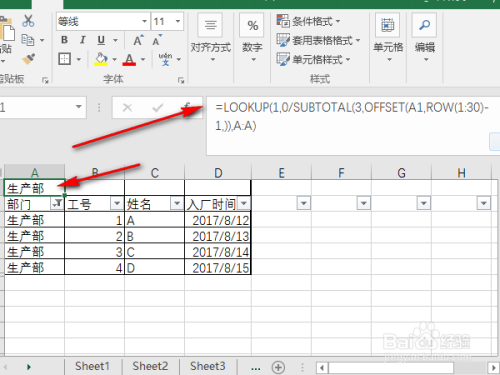Toggle bold formatting

pyautogui.click(x=64, y=40)
